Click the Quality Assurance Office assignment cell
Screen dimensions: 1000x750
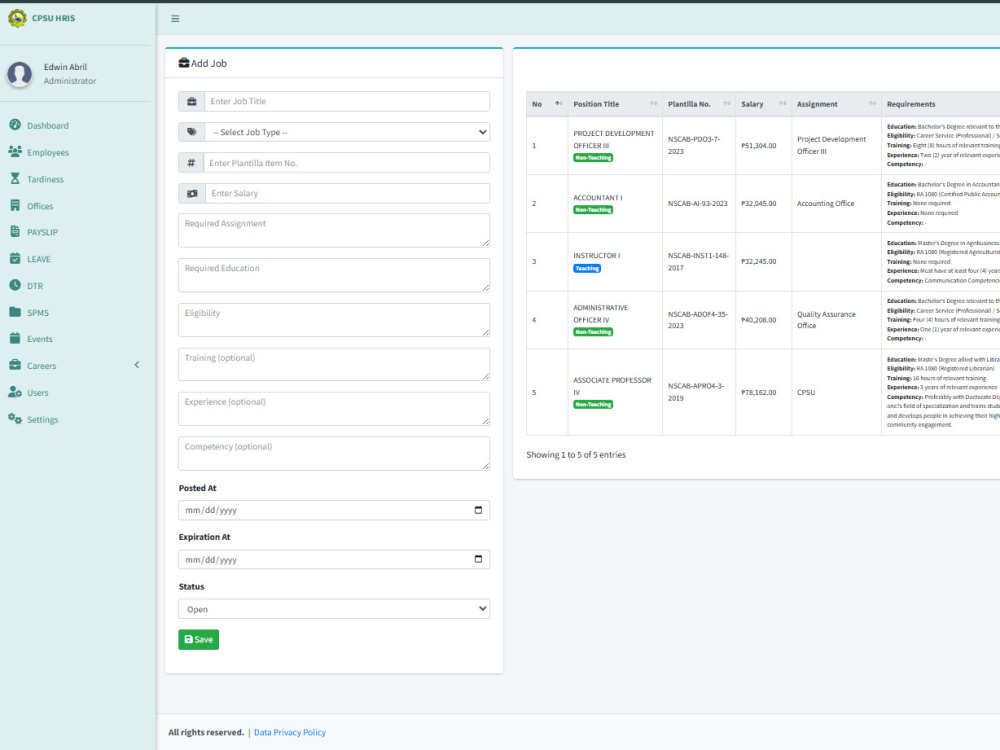tap(836, 320)
